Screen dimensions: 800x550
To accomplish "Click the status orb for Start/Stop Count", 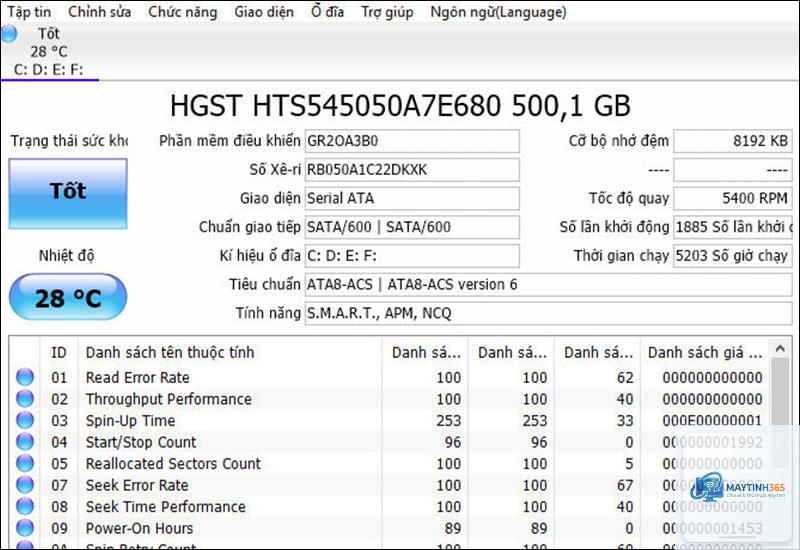I will [25, 442].
